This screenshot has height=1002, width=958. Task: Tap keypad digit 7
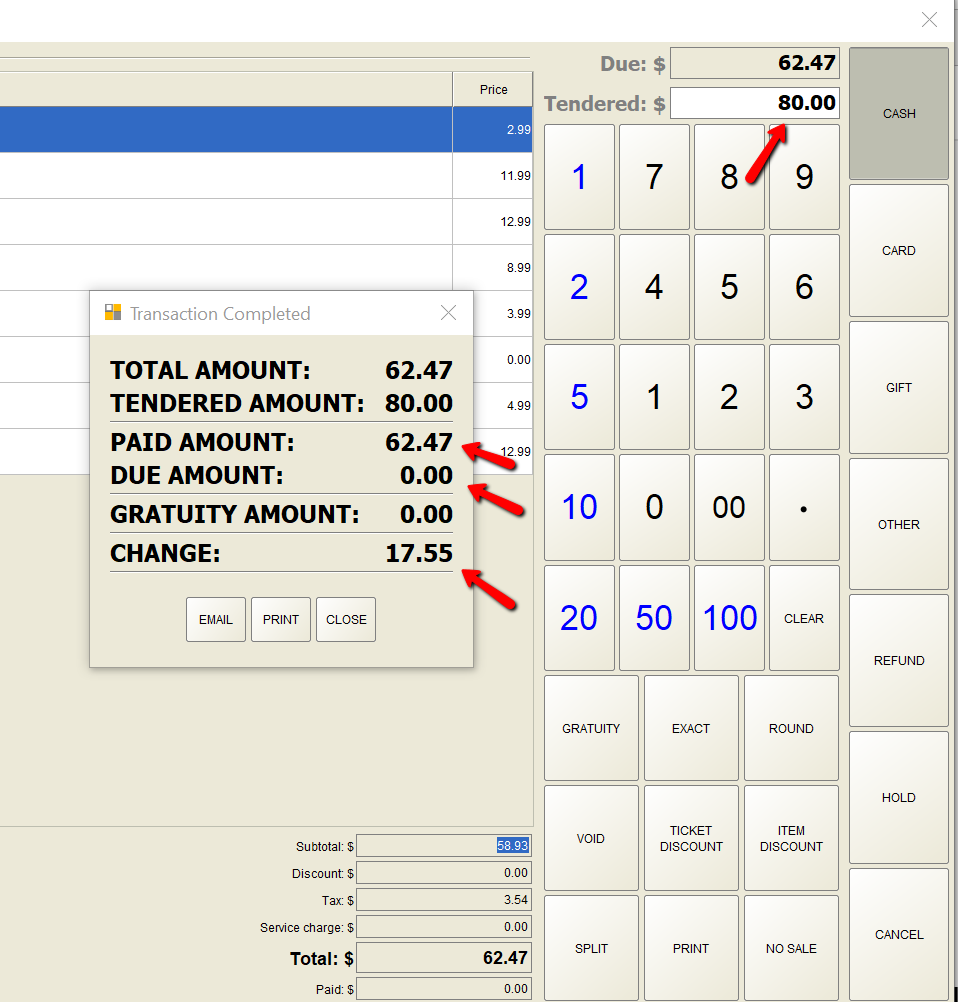tap(654, 177)
